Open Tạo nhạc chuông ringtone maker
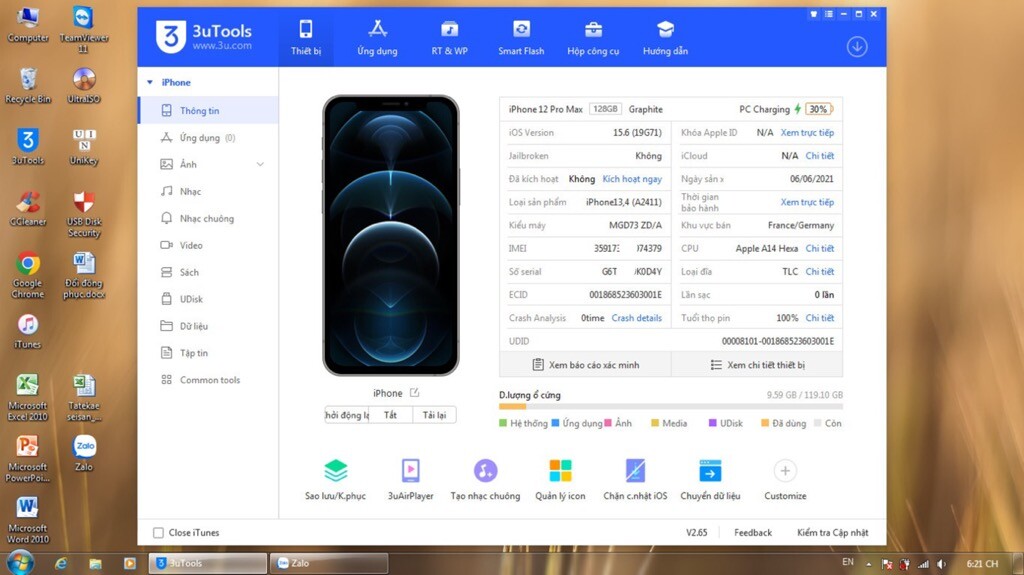 click(485, 479)
